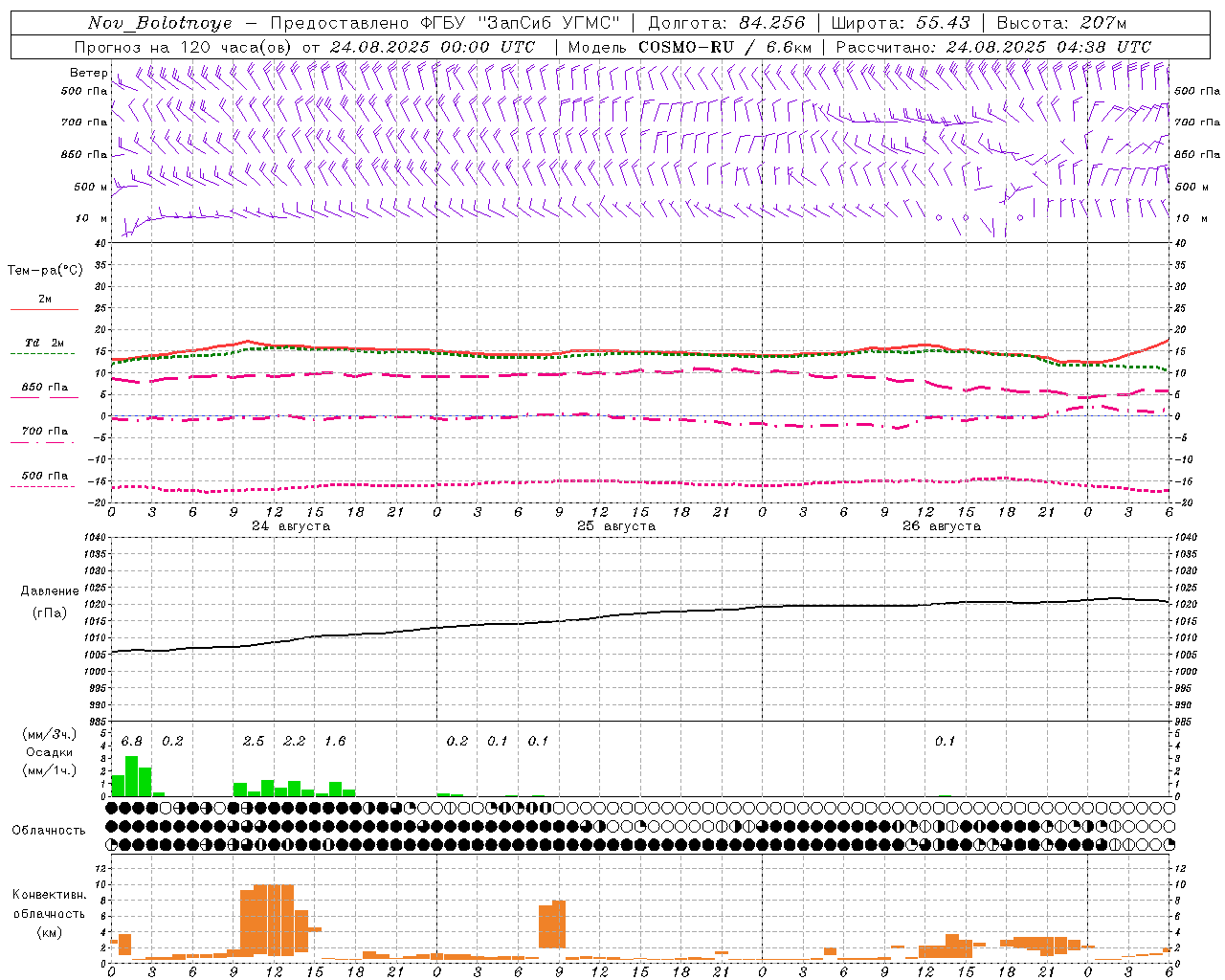The height and width of the screenshot is (980, 1225).
Task: Select the "Долгота: 84.256" longitude value
Action: (x=726, y=23)
